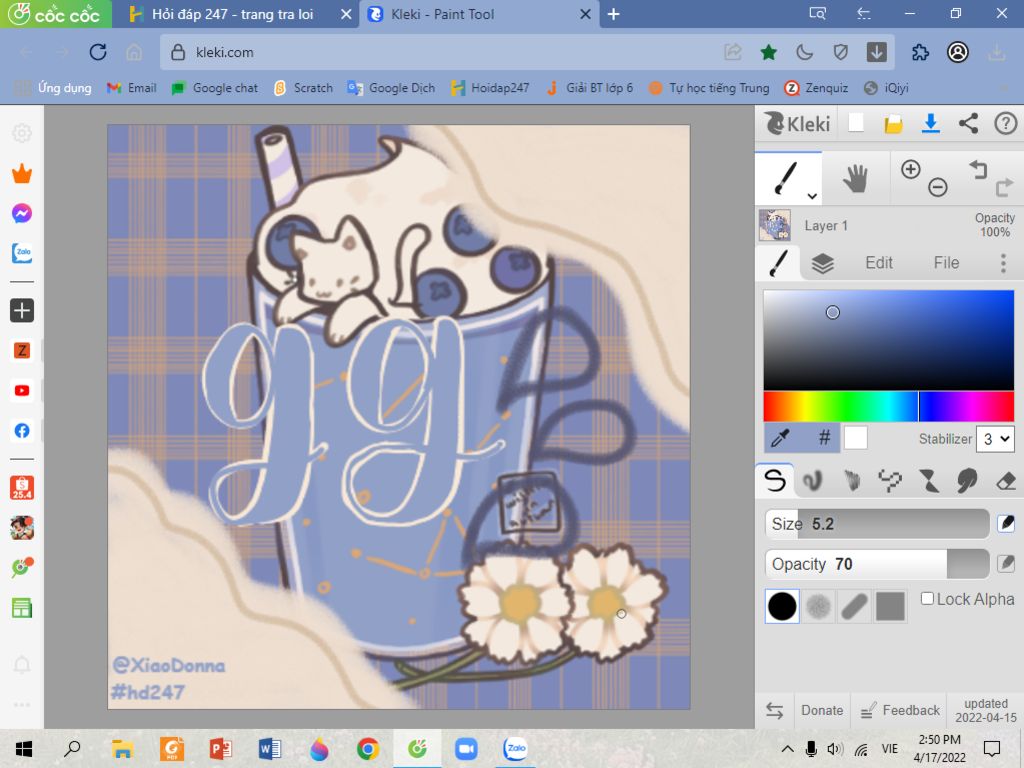Open an image file with folder icon
The width and height of the screenshot is (1024, 768).
[893, 123]
